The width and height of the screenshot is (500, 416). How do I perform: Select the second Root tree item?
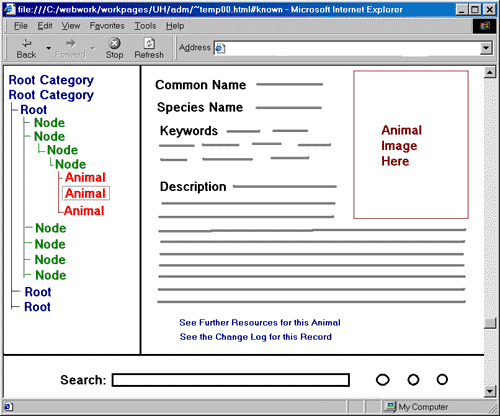tap(38, 292)
